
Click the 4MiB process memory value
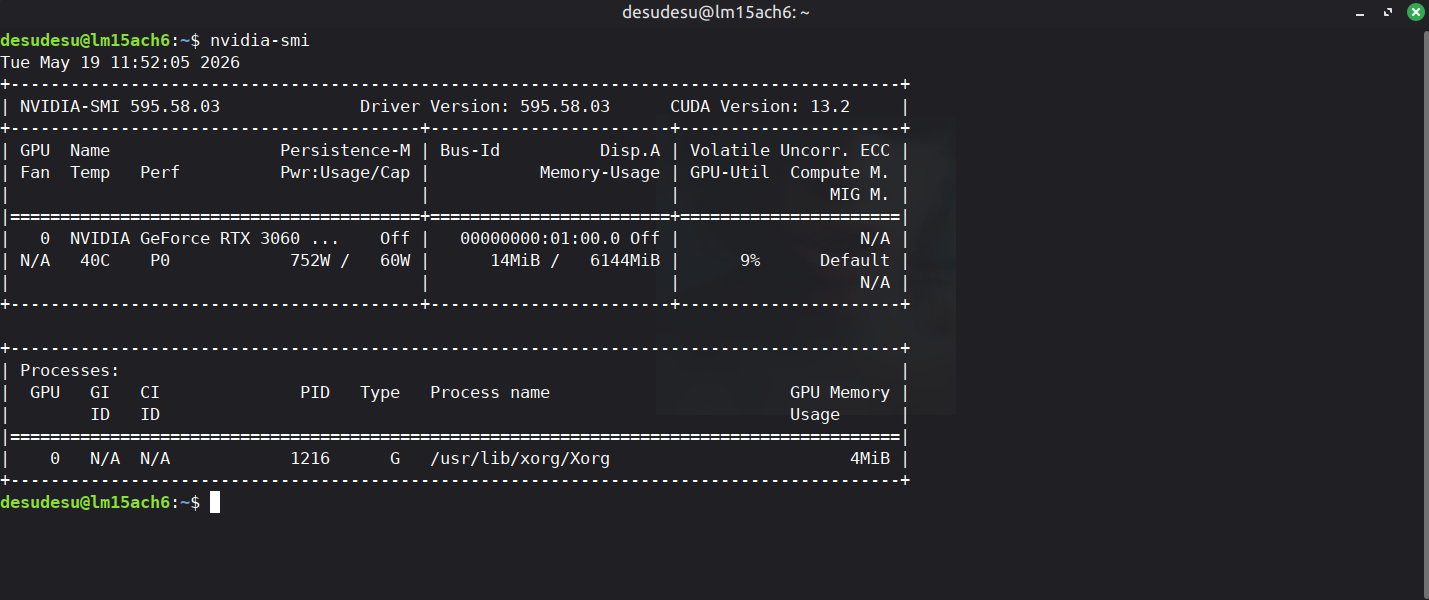click(x=870, y=459)
